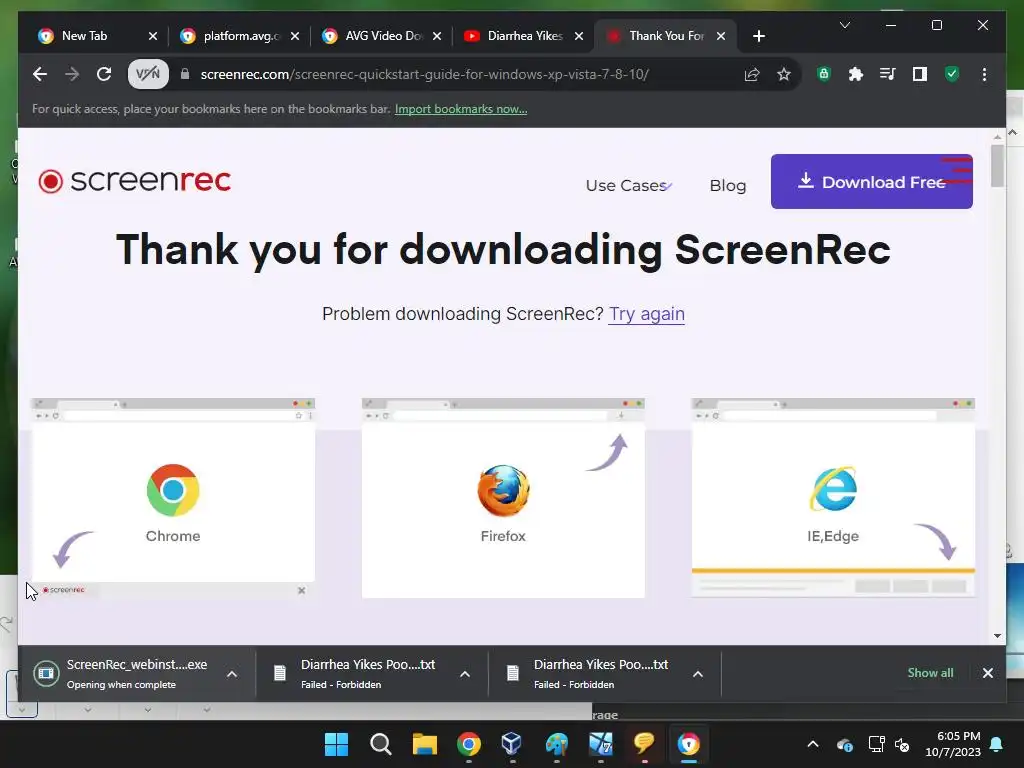Click the Try again link
This screenshot has height=768, width=1024.
coord(647,314)
